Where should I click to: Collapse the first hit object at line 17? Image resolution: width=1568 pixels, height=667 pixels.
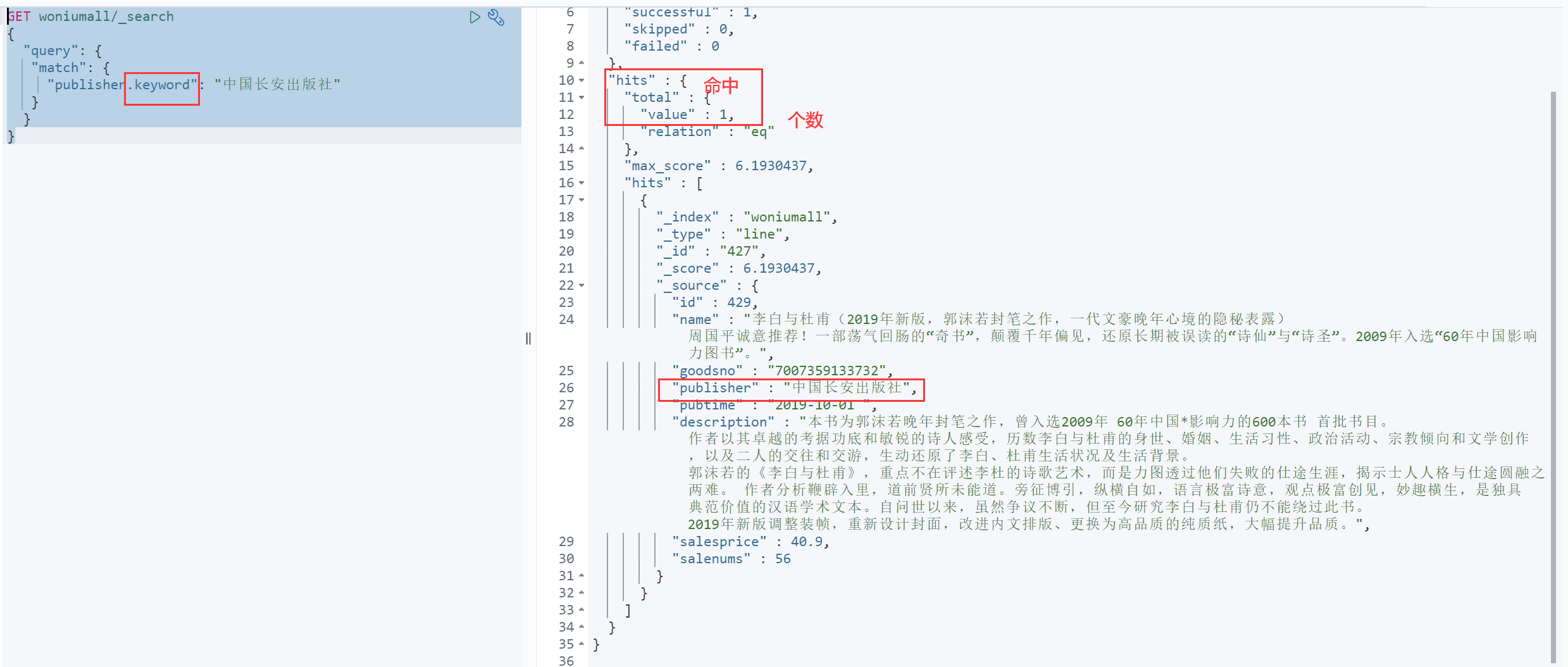coord(582,200)
